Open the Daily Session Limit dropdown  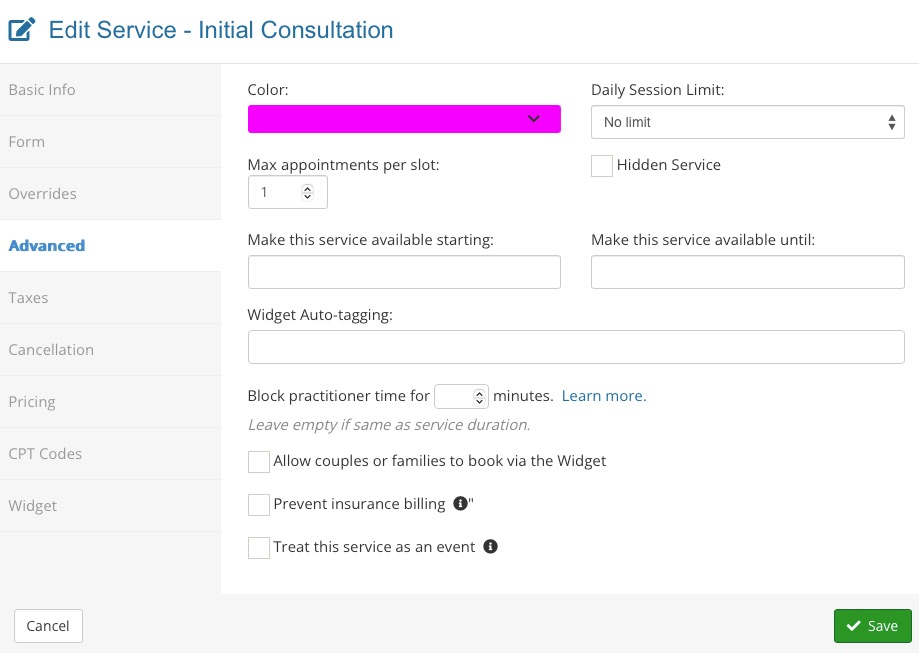point(747,122)
